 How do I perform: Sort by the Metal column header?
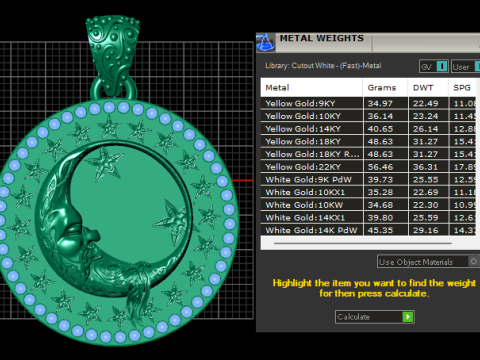pyautogui.click(x=311, y=88)
